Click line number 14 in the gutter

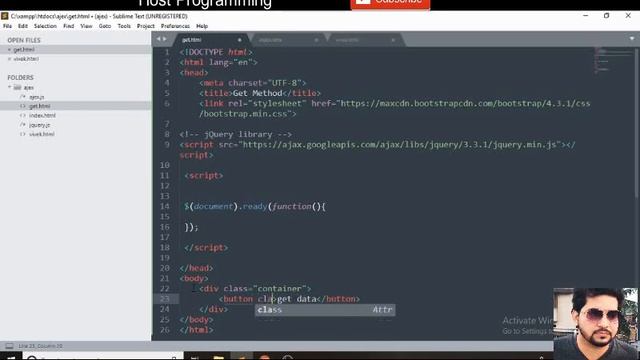tap(164, 207)
